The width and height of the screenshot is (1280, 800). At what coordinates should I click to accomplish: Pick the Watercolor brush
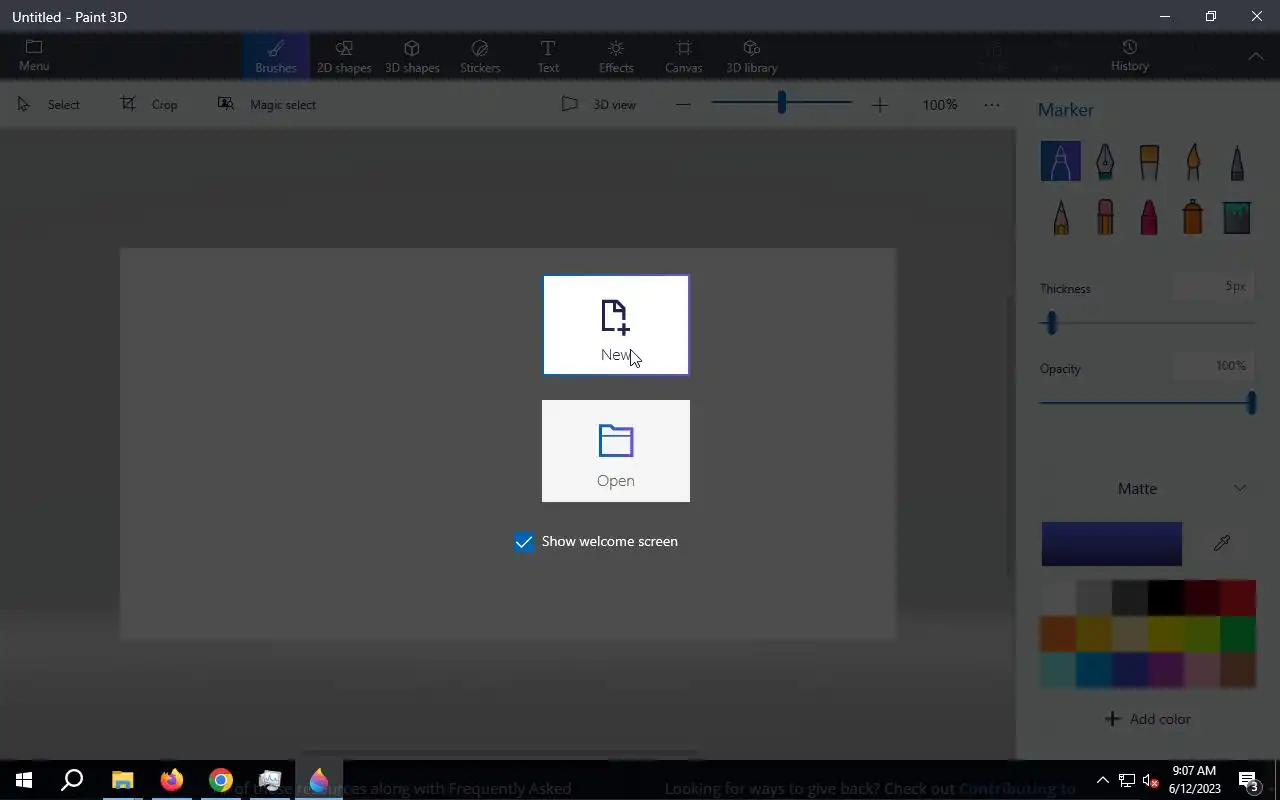pyautogui.click(x=1193, y=161)
